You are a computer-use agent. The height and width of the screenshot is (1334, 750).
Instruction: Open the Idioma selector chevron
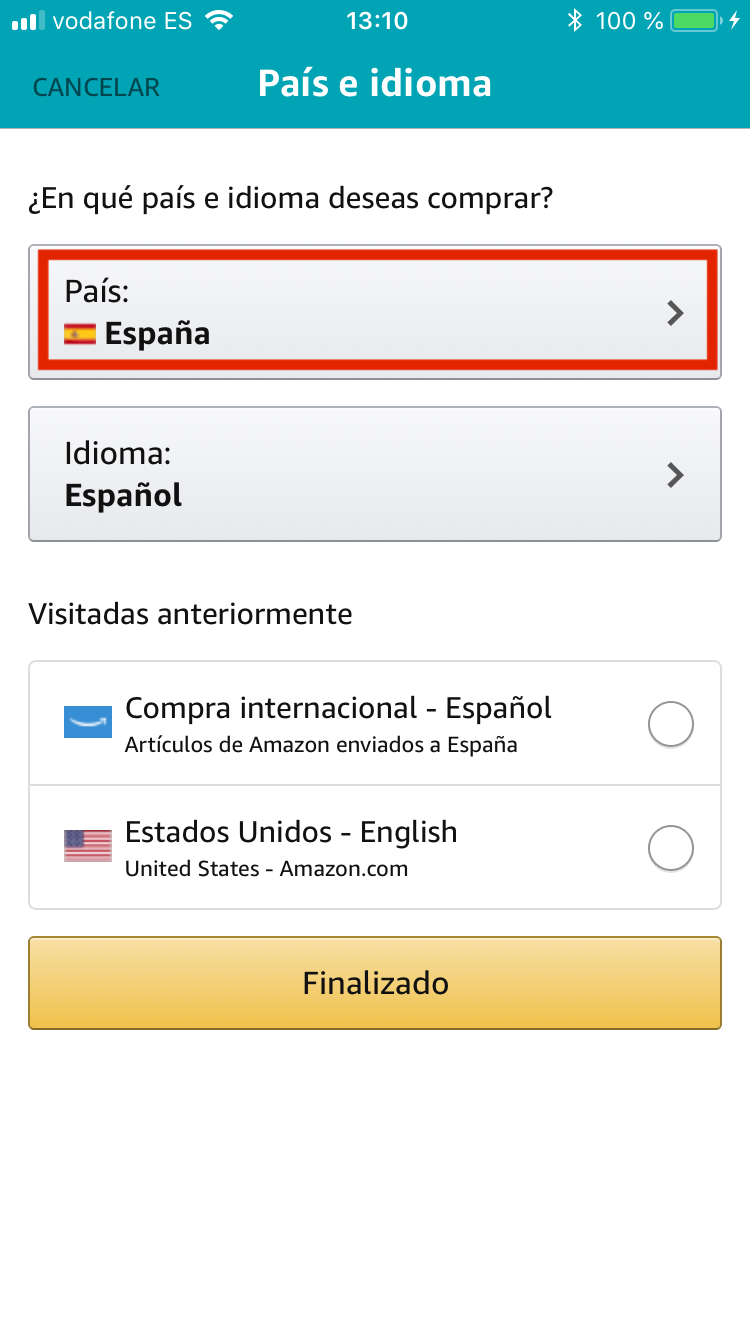[676, 475]
